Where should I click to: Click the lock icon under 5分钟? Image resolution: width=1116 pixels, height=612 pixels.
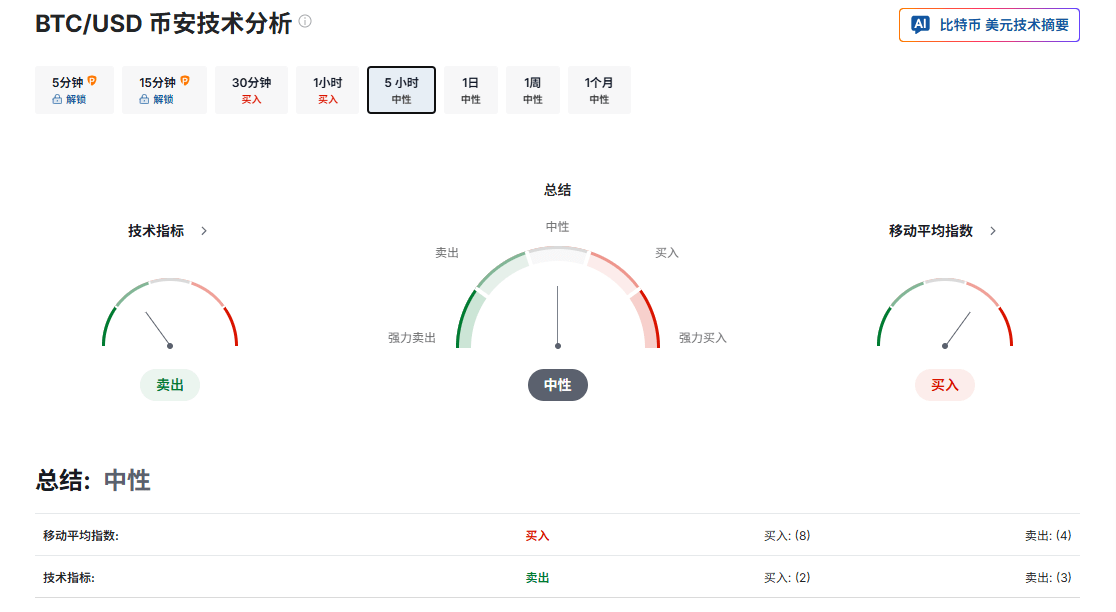[x=57, y=99]
